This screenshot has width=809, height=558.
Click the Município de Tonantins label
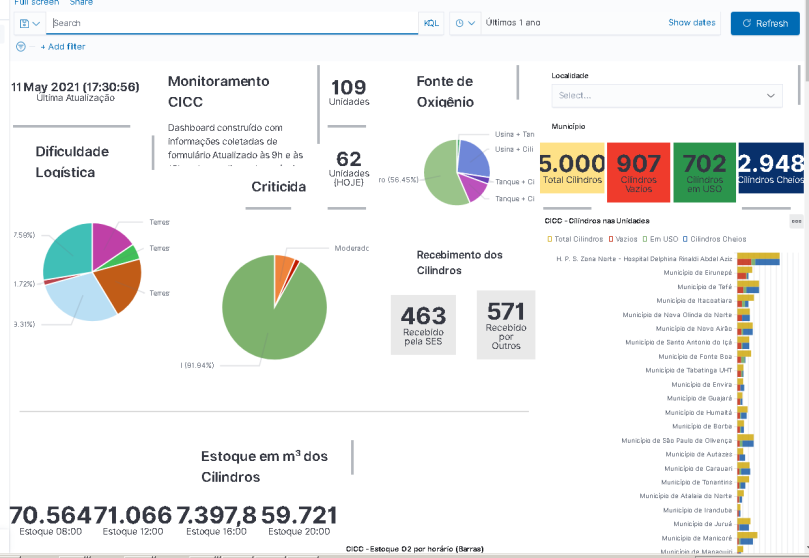point(697,482)
